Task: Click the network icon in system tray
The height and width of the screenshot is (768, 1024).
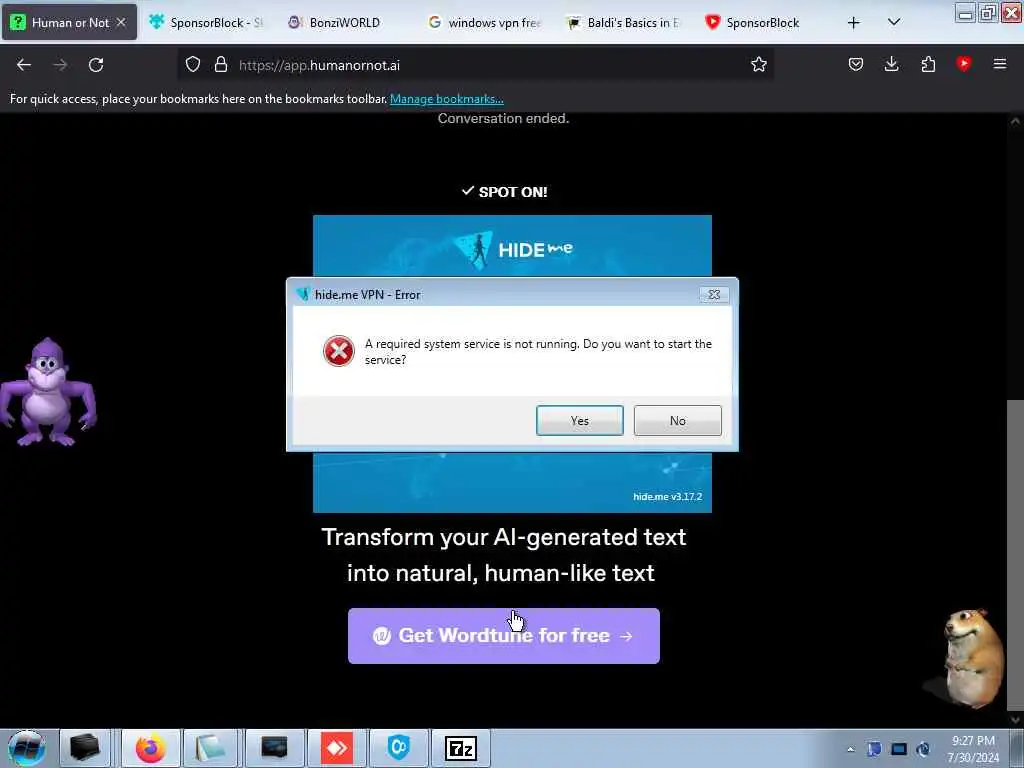Action: (x=923, y=750)
